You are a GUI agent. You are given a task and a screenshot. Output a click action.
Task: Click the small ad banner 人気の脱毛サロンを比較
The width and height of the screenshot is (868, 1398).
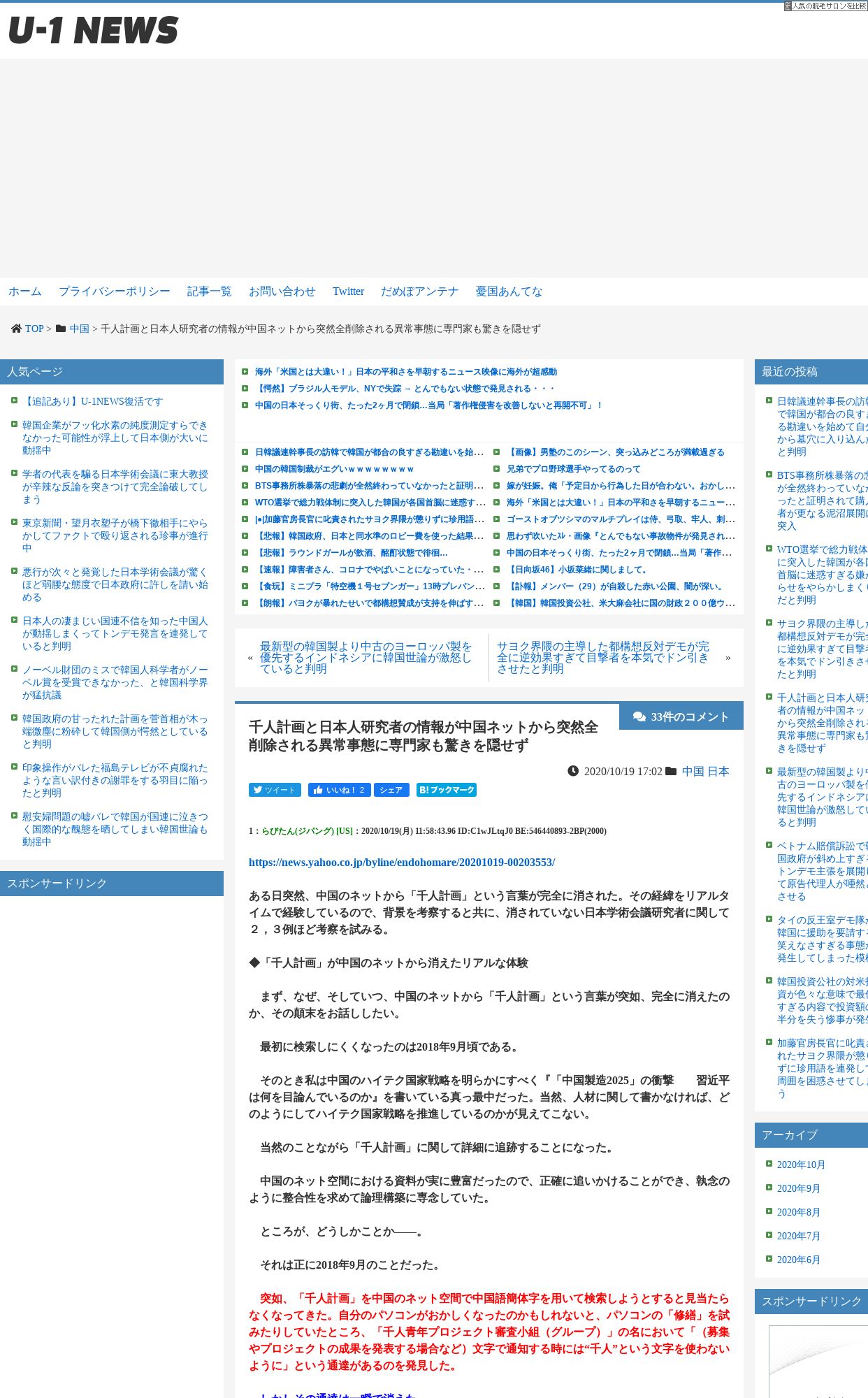825,6
